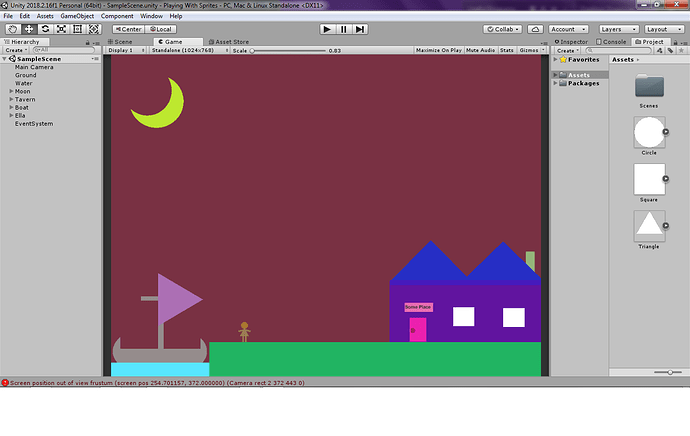The height and width of the screenshot is (436, 690).
Task: Switch to the Console tab
Action: tap(611, 42)
